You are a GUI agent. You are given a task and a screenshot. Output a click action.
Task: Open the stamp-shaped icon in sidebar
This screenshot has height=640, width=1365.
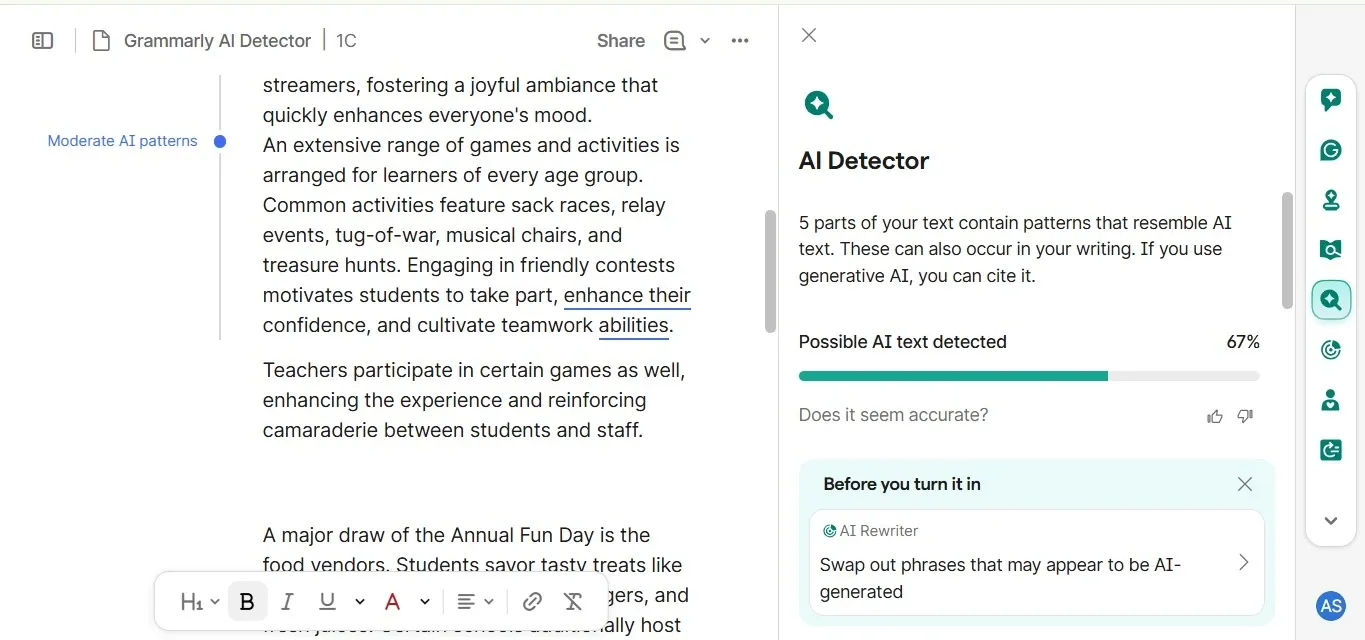click(x=1330, y=200)
